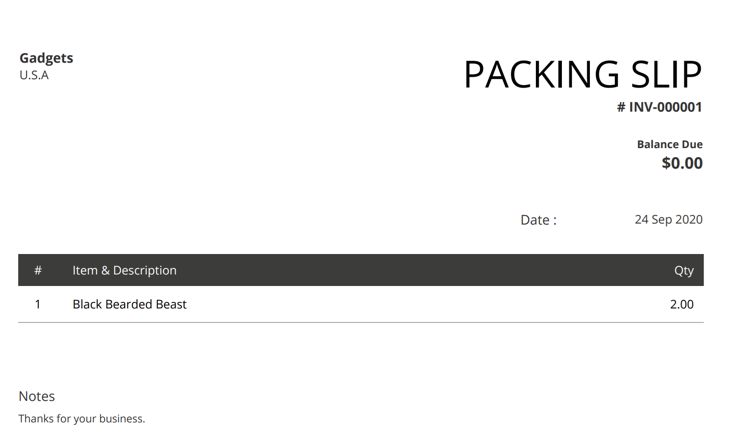The width and height of the screenshot is (736, 433).
Task: Click the Black Bearded Beast item
Action: [x=129, y=304]
